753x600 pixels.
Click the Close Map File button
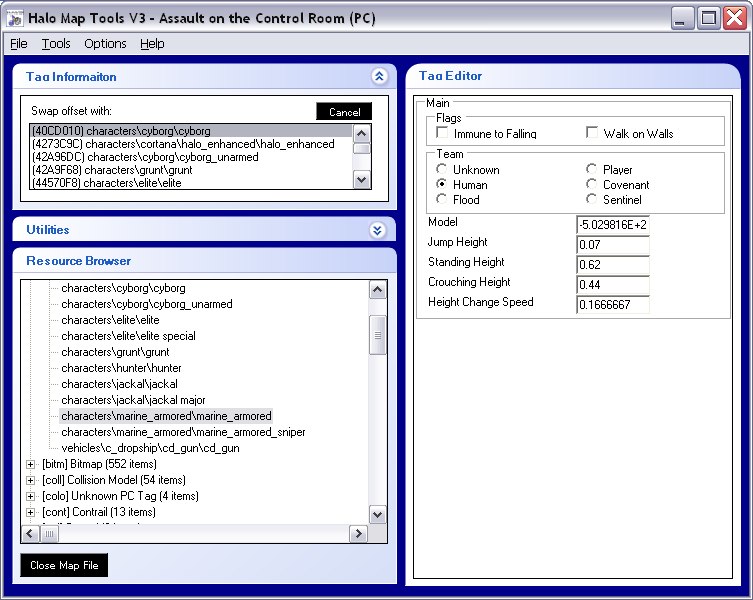click(x=64, y=565)
